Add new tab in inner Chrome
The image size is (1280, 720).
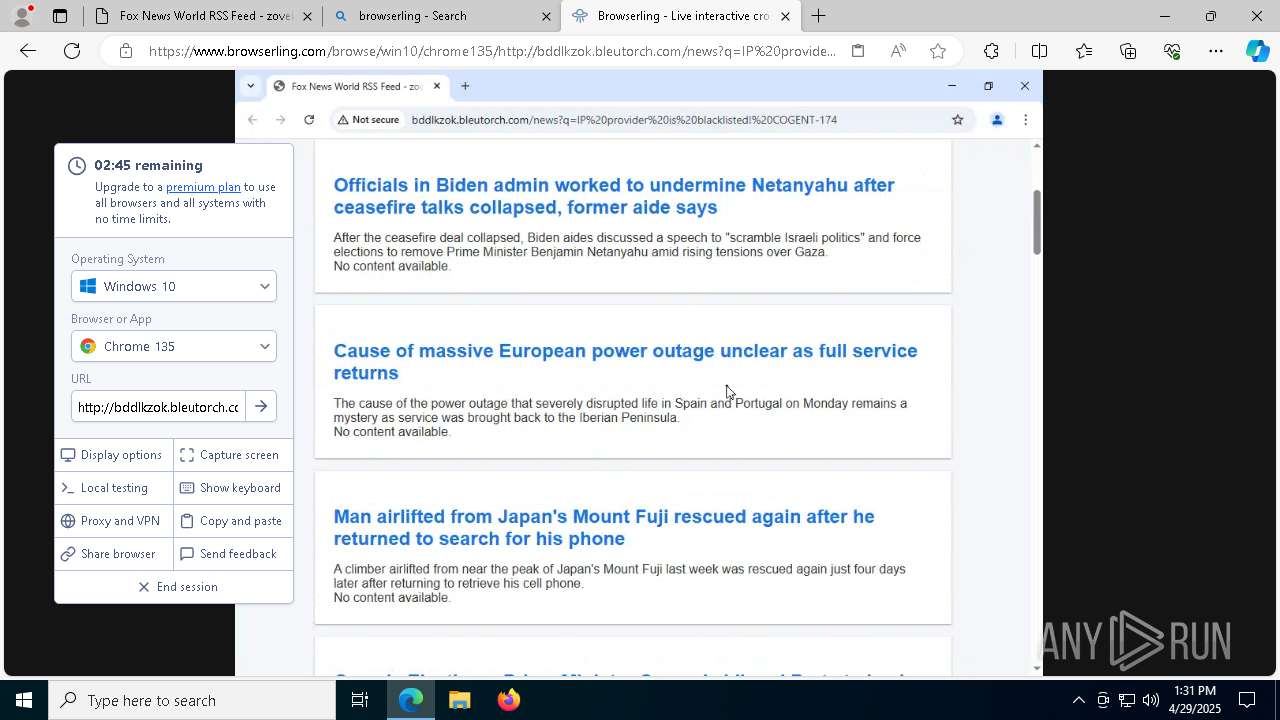point(465,86)
